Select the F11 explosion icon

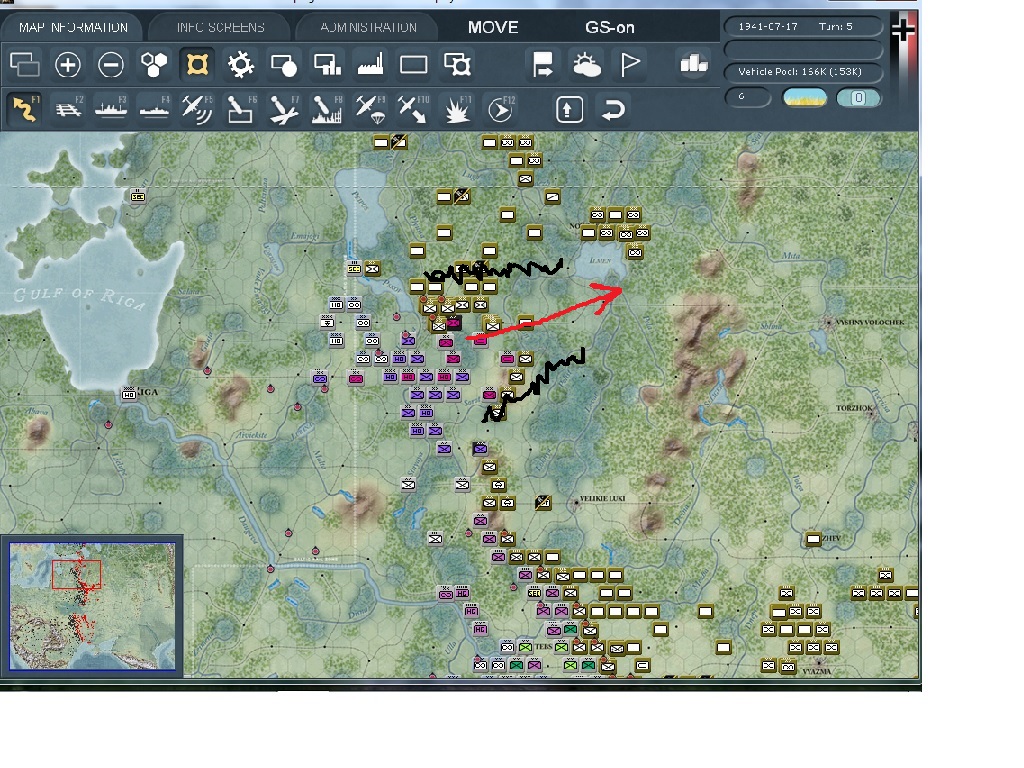457,108
